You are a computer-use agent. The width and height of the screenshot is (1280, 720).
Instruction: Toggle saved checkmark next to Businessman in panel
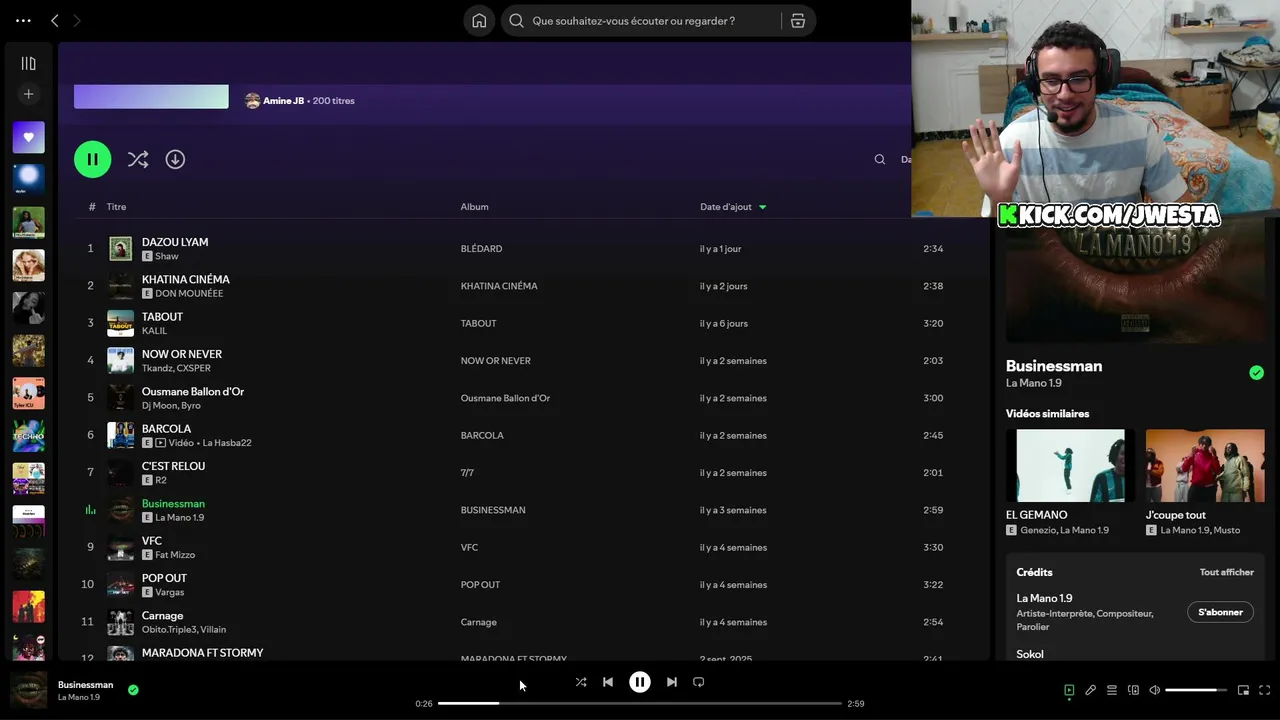(x=1256, y=373)
